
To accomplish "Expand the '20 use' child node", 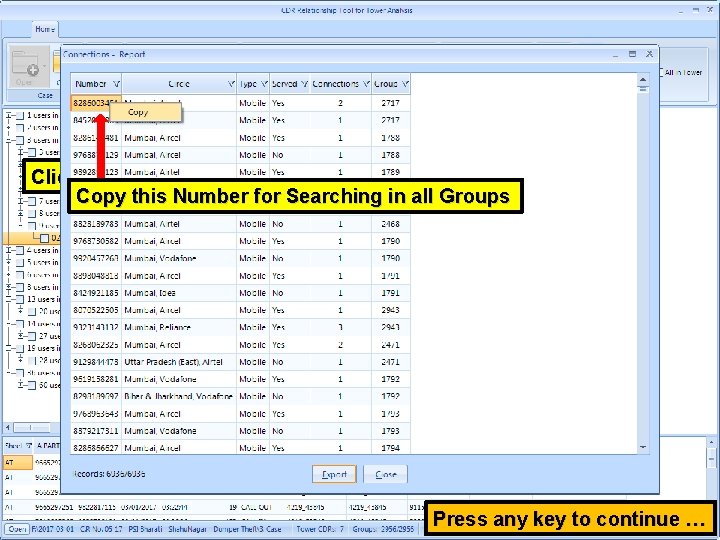I will coord(20,311).
